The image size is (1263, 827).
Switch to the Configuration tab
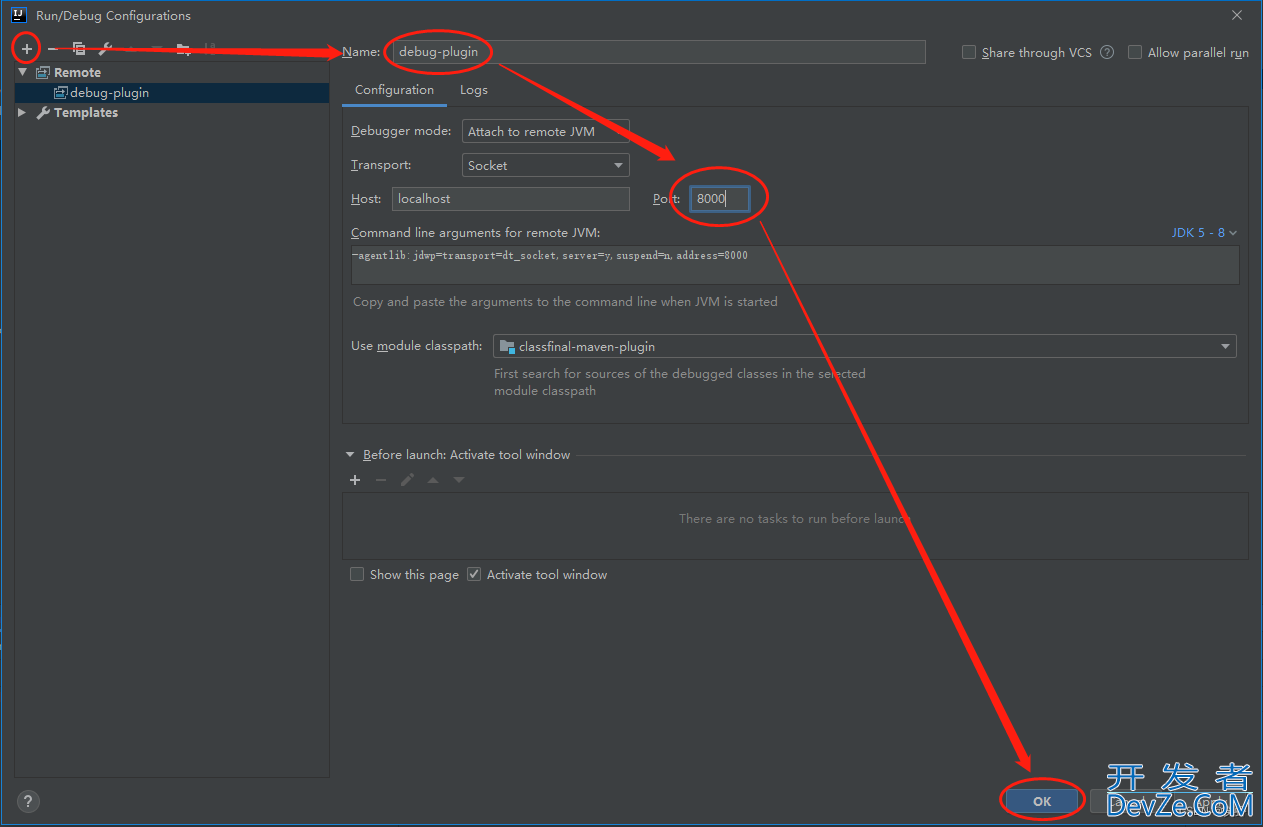394,90
